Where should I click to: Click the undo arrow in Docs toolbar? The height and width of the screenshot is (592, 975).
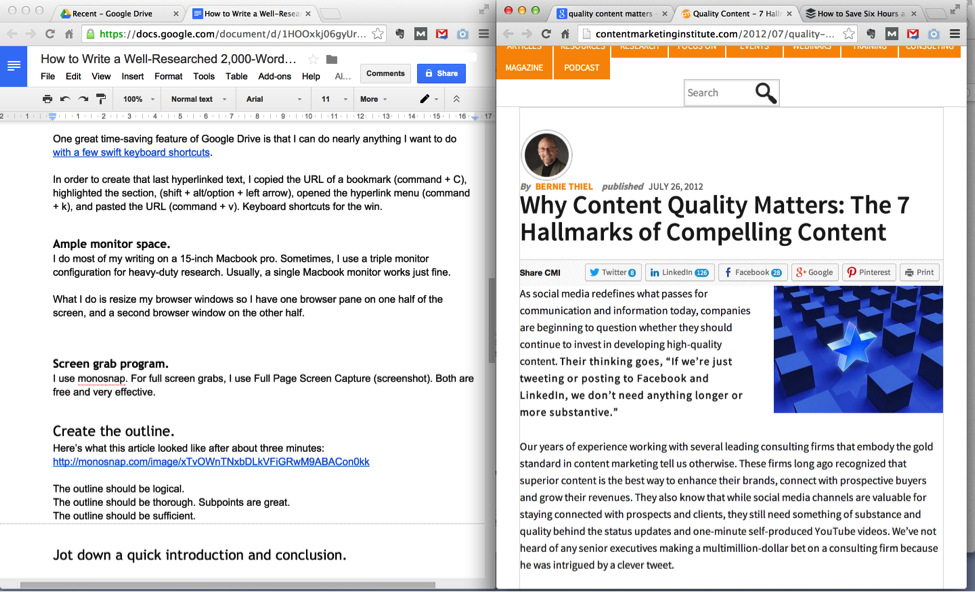click(x=65, y=99)
